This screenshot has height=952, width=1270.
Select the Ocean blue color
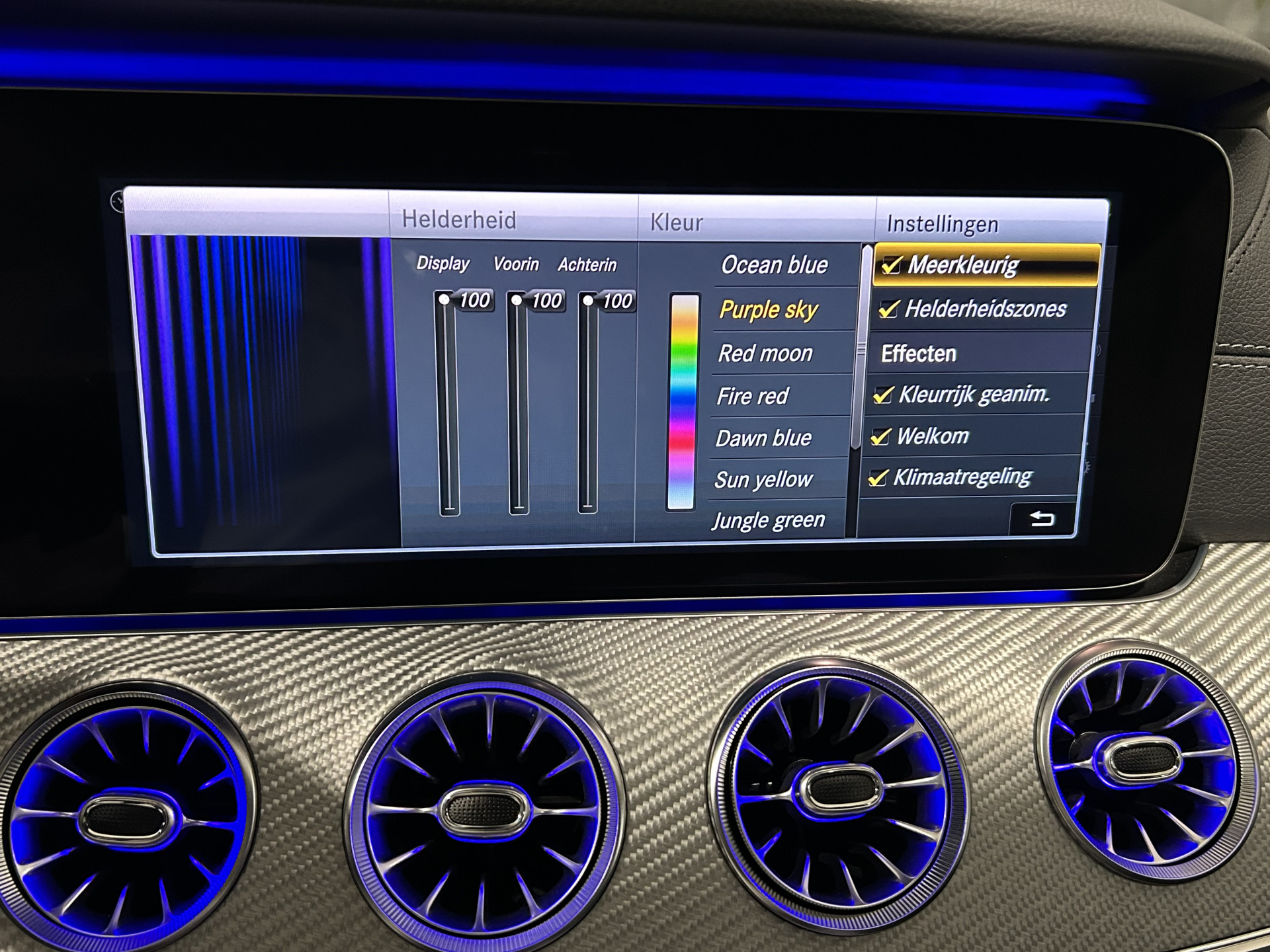pos(774,265)
